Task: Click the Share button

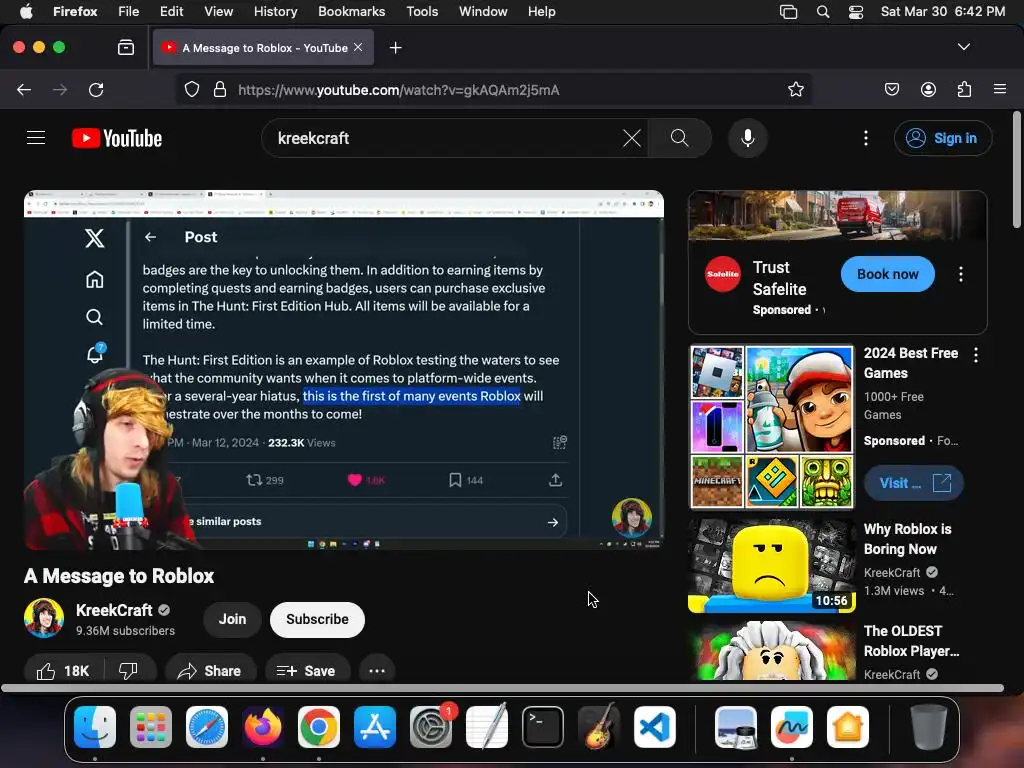Action: click(210, 671)
